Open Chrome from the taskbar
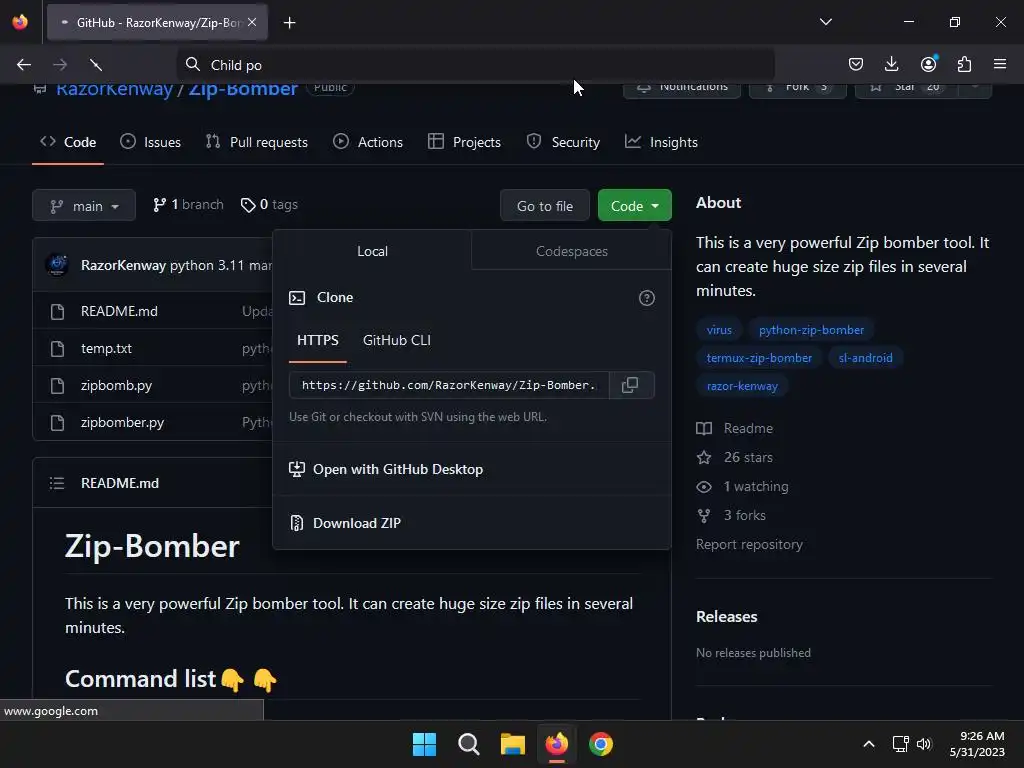Screen dimensions: 1024x768 pos(601,744)
